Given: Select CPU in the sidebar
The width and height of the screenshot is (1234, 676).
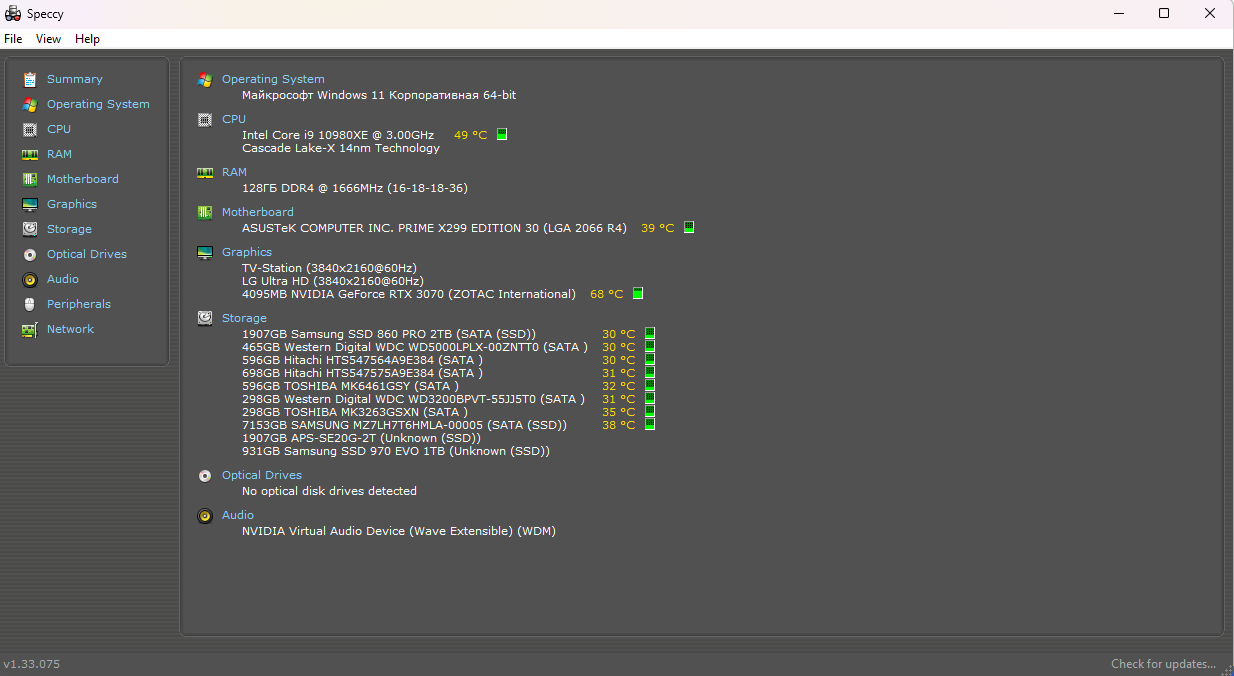Looking at the screenshot, I should point(59,129).
